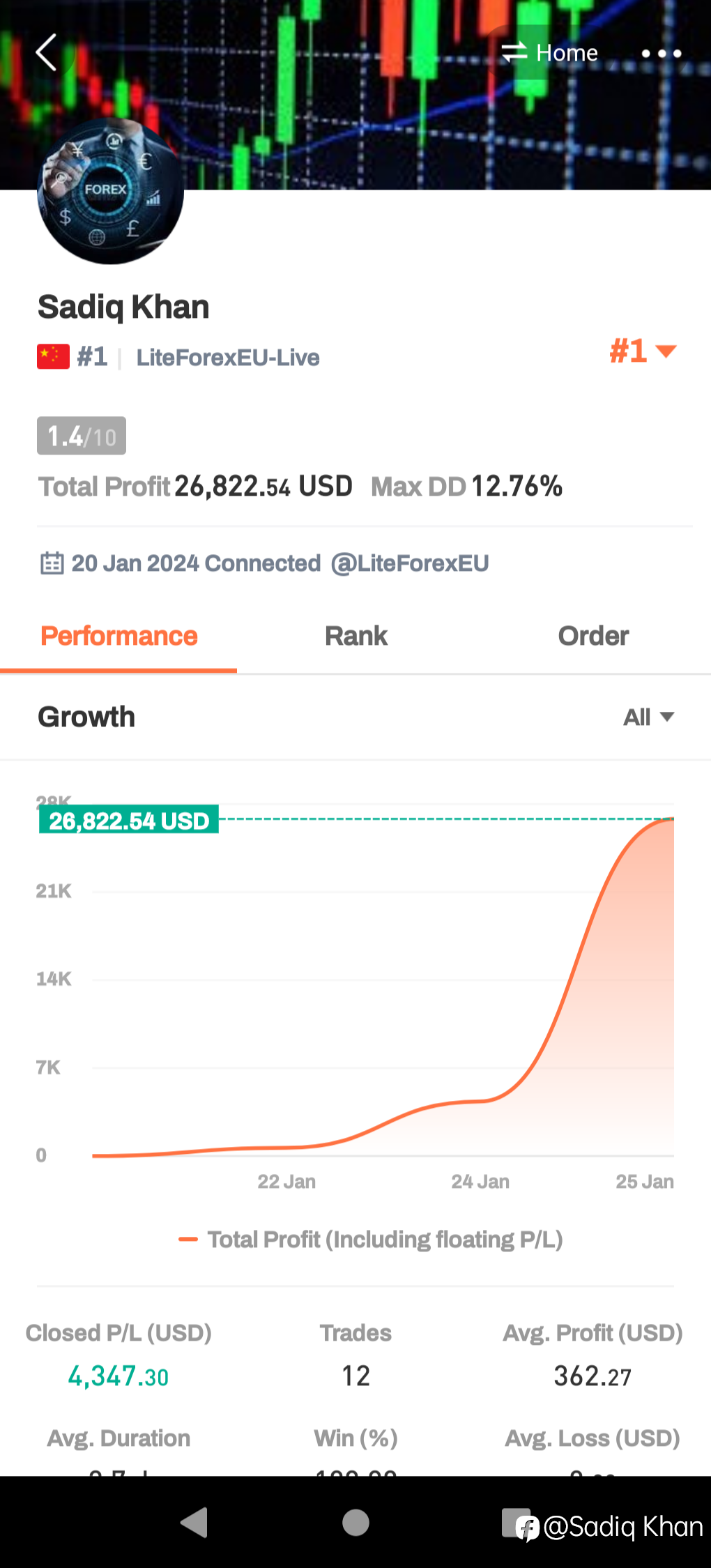
Task: Tap the @LiteForexEU connected handle
Action: [x=410, y=563]
